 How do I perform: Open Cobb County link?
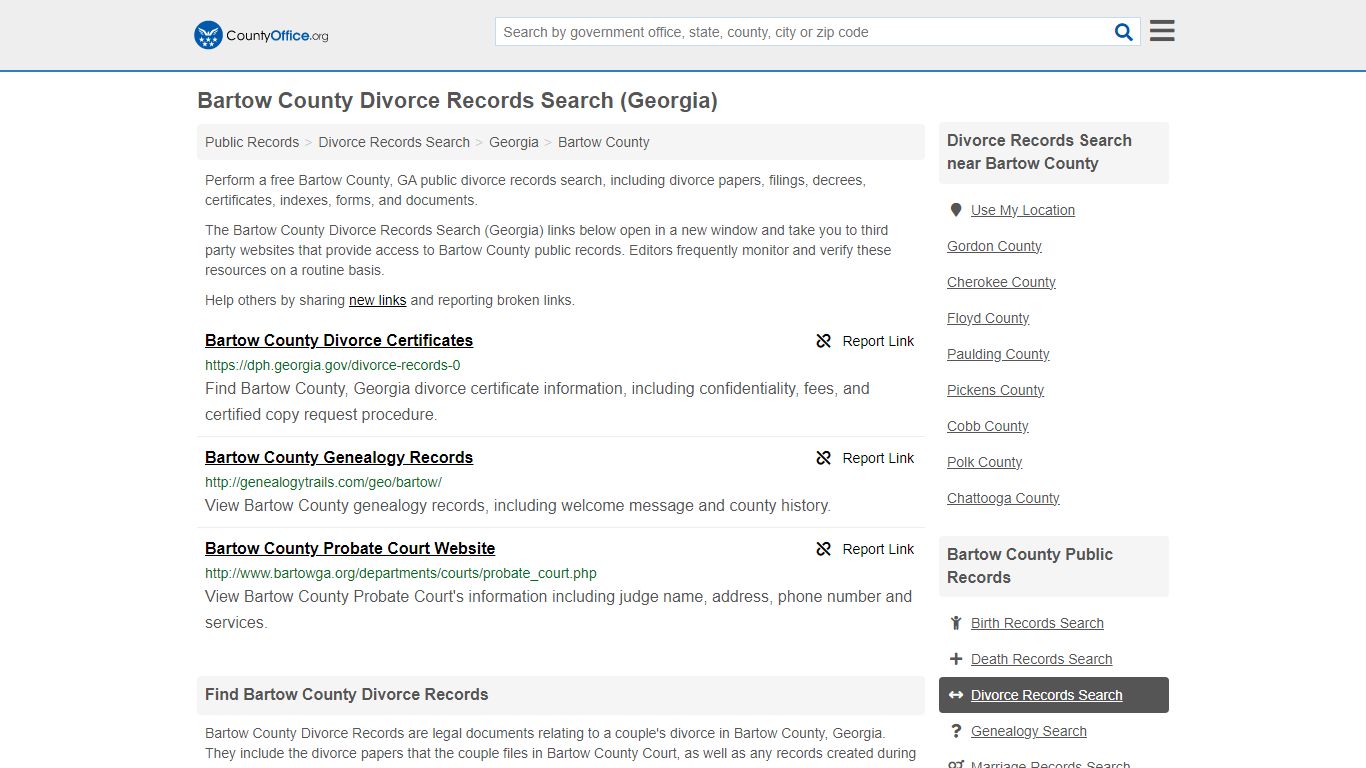988,426
